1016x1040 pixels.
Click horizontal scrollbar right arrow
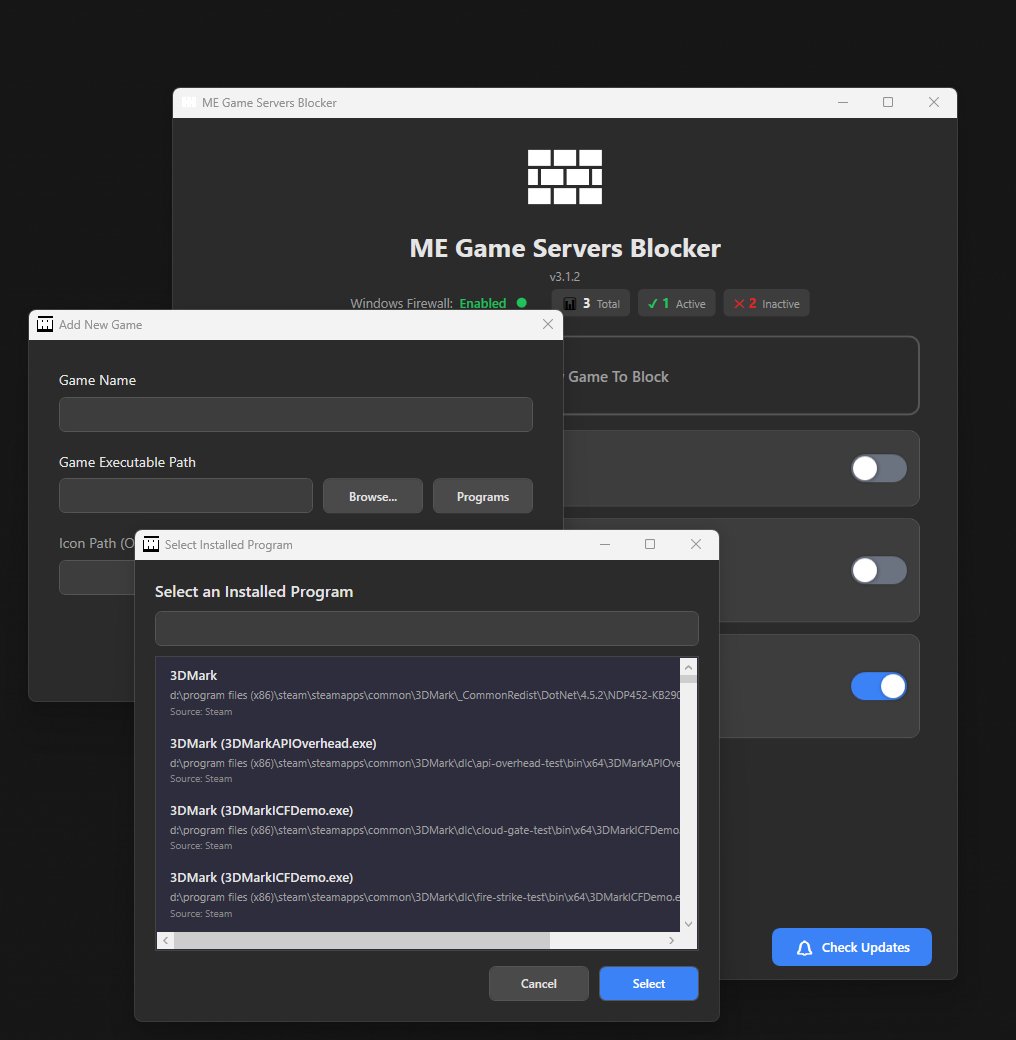point(672,941)
